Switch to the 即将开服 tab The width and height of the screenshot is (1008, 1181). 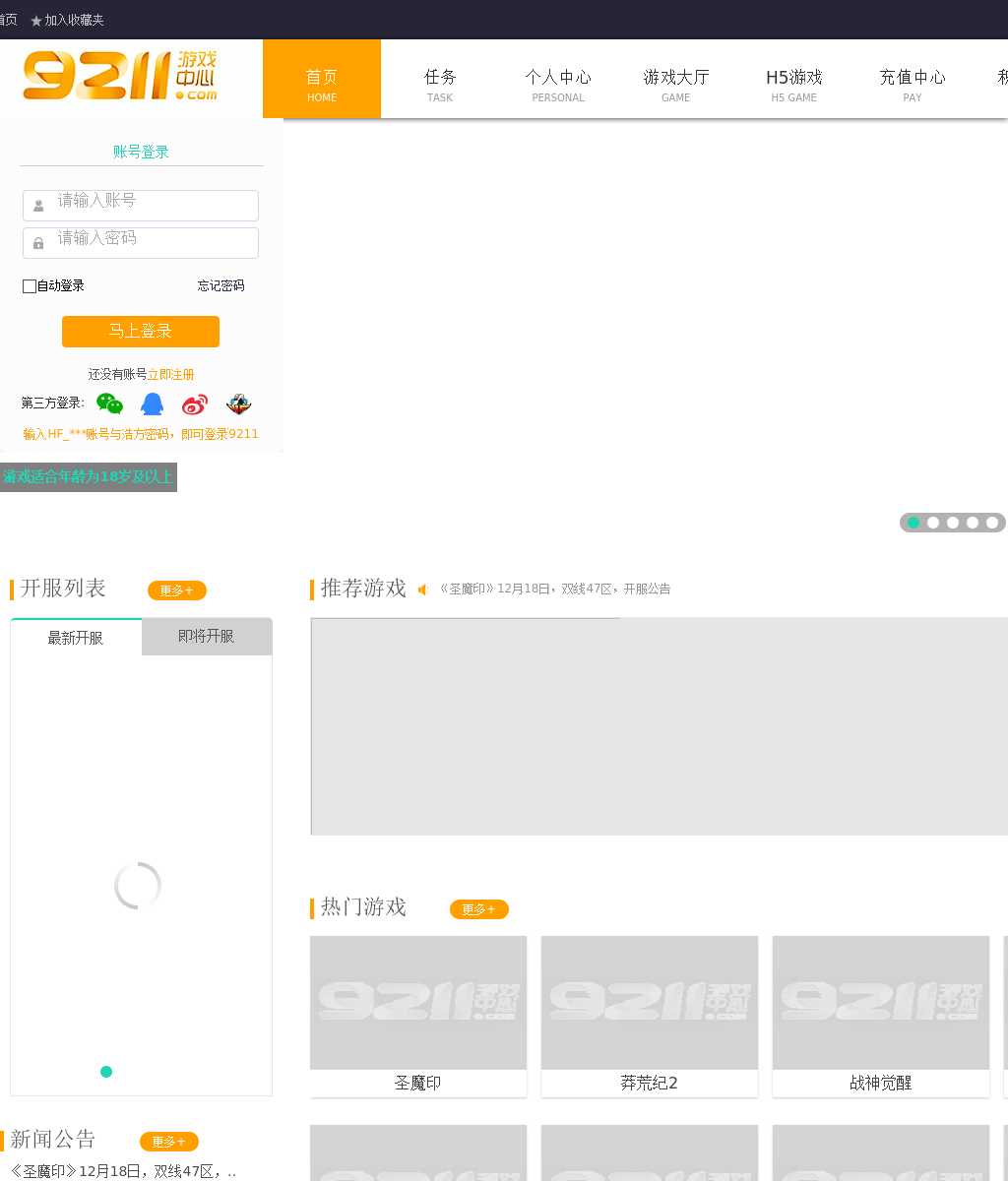click(x=206, y=637)
